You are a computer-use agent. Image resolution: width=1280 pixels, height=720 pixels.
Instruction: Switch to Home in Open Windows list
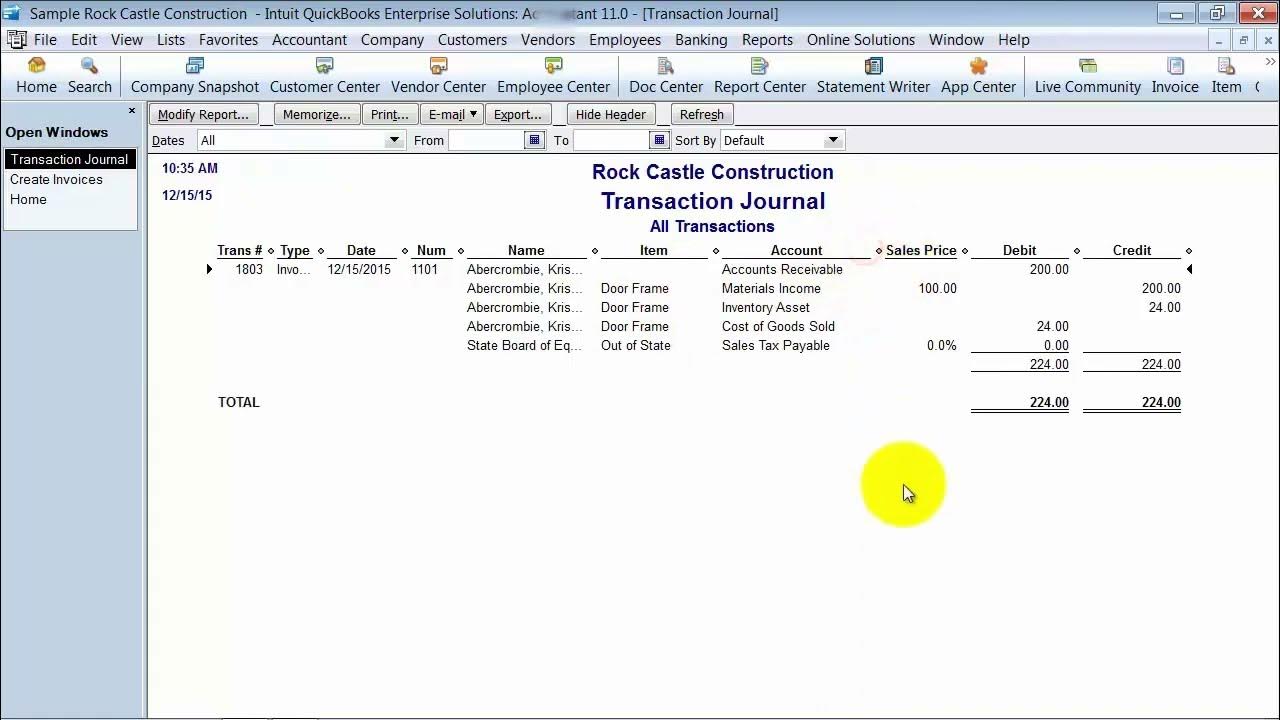pos(28,199)
